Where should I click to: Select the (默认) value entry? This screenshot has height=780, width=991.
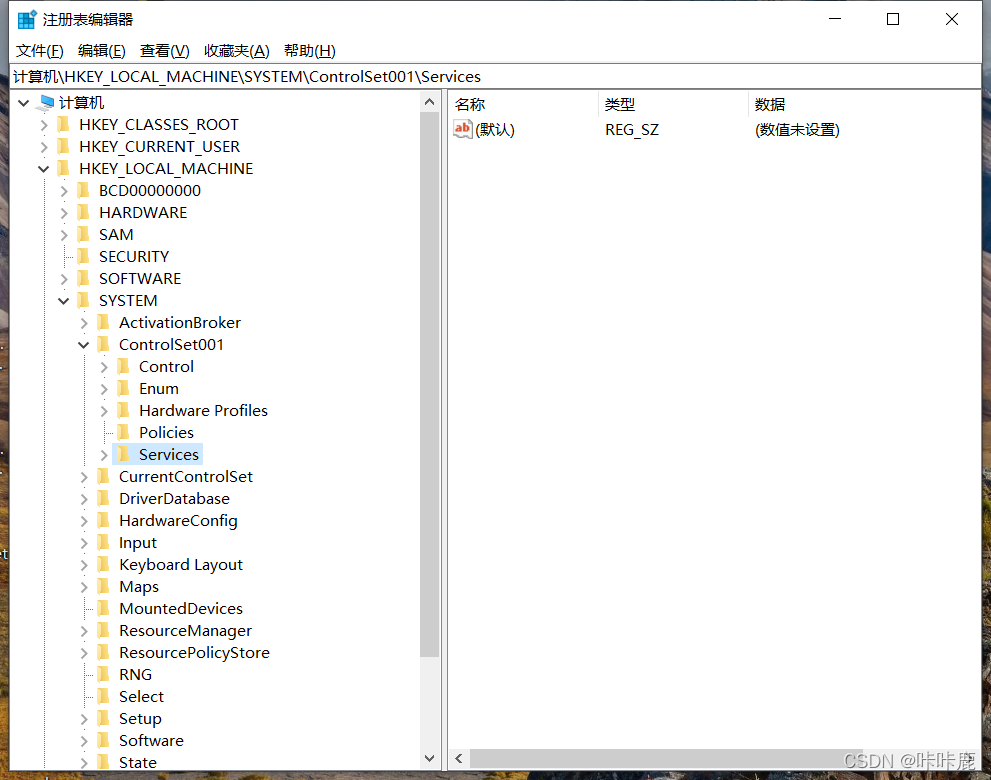pos(495,130)
